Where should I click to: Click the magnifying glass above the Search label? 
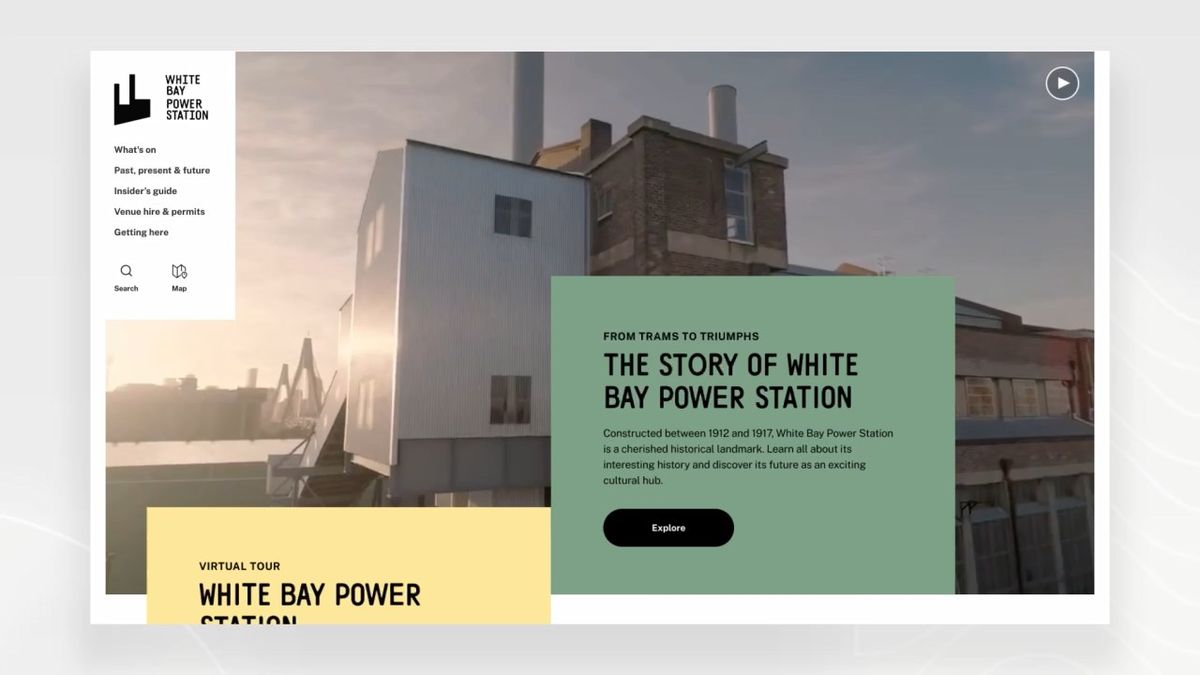point(126,271)
